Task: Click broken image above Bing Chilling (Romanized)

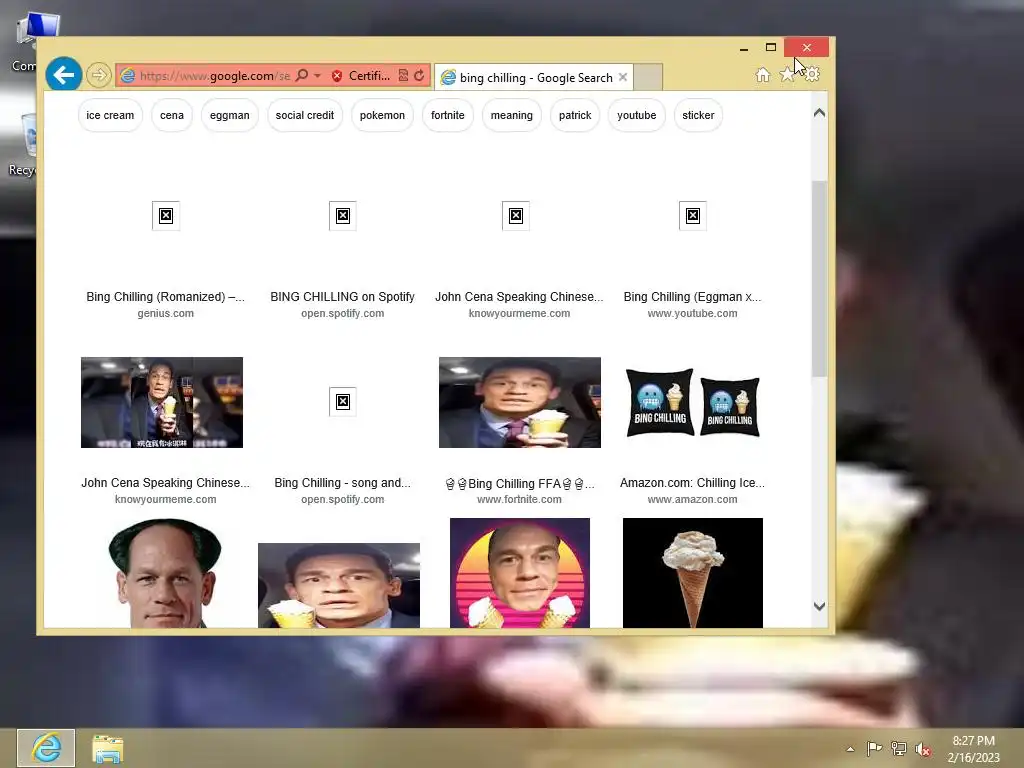Action: (x=166, y=216)
